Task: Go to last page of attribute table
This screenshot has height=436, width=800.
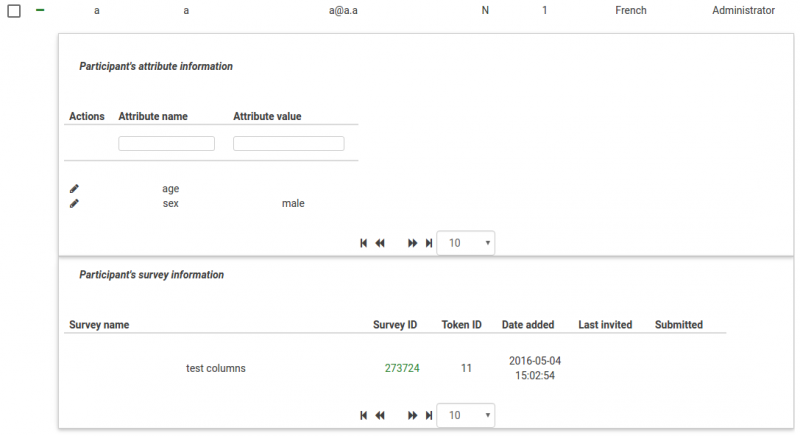Action: pyautogui.click(x=429, y=243)
